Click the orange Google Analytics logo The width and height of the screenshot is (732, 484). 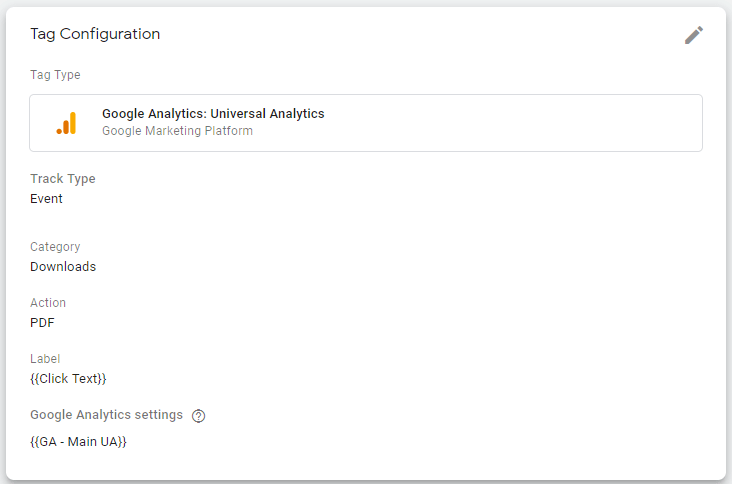click(x=66, y=123)
